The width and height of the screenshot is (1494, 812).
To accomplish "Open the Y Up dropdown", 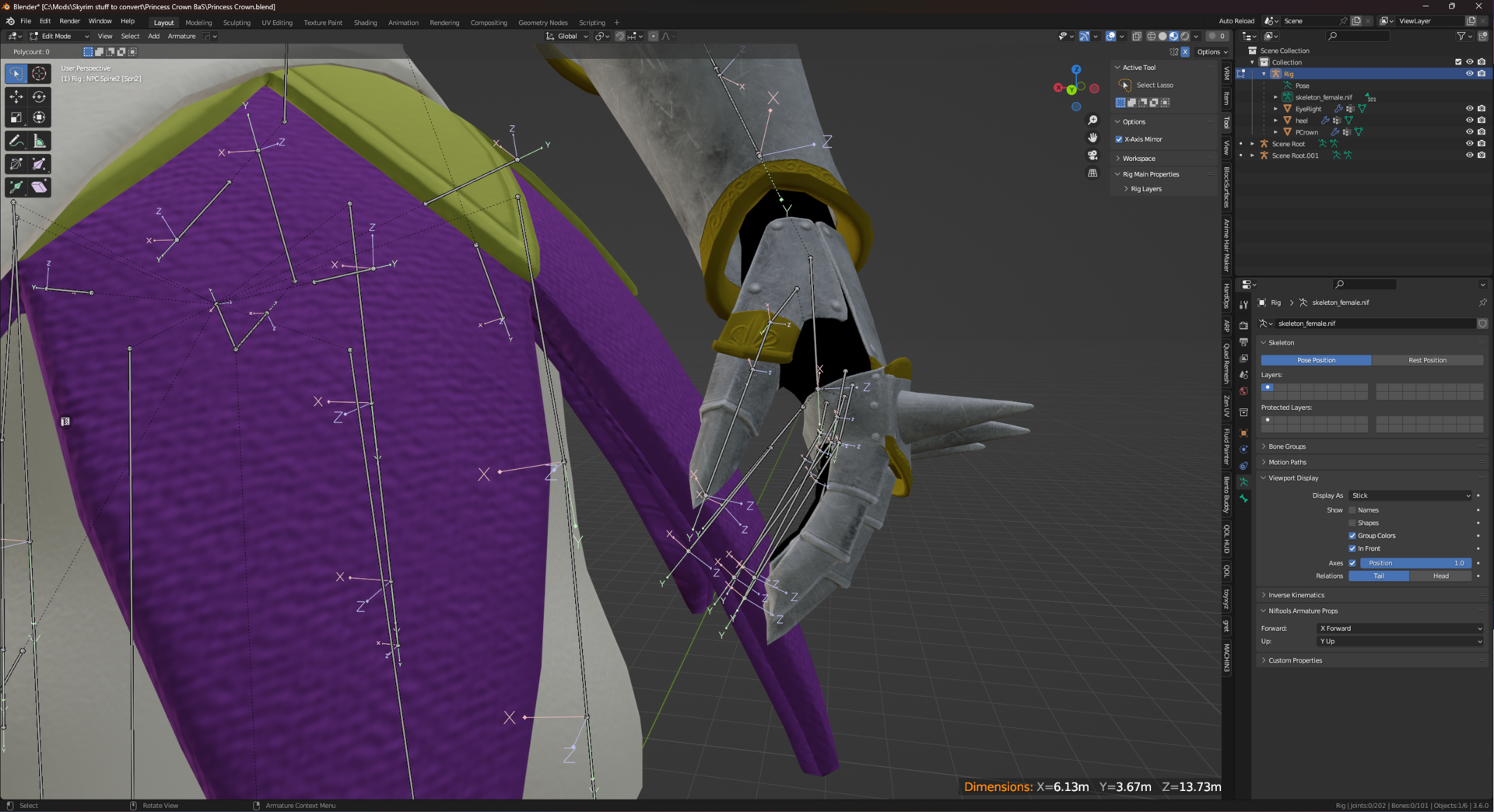I will (x=1401, y=642).
